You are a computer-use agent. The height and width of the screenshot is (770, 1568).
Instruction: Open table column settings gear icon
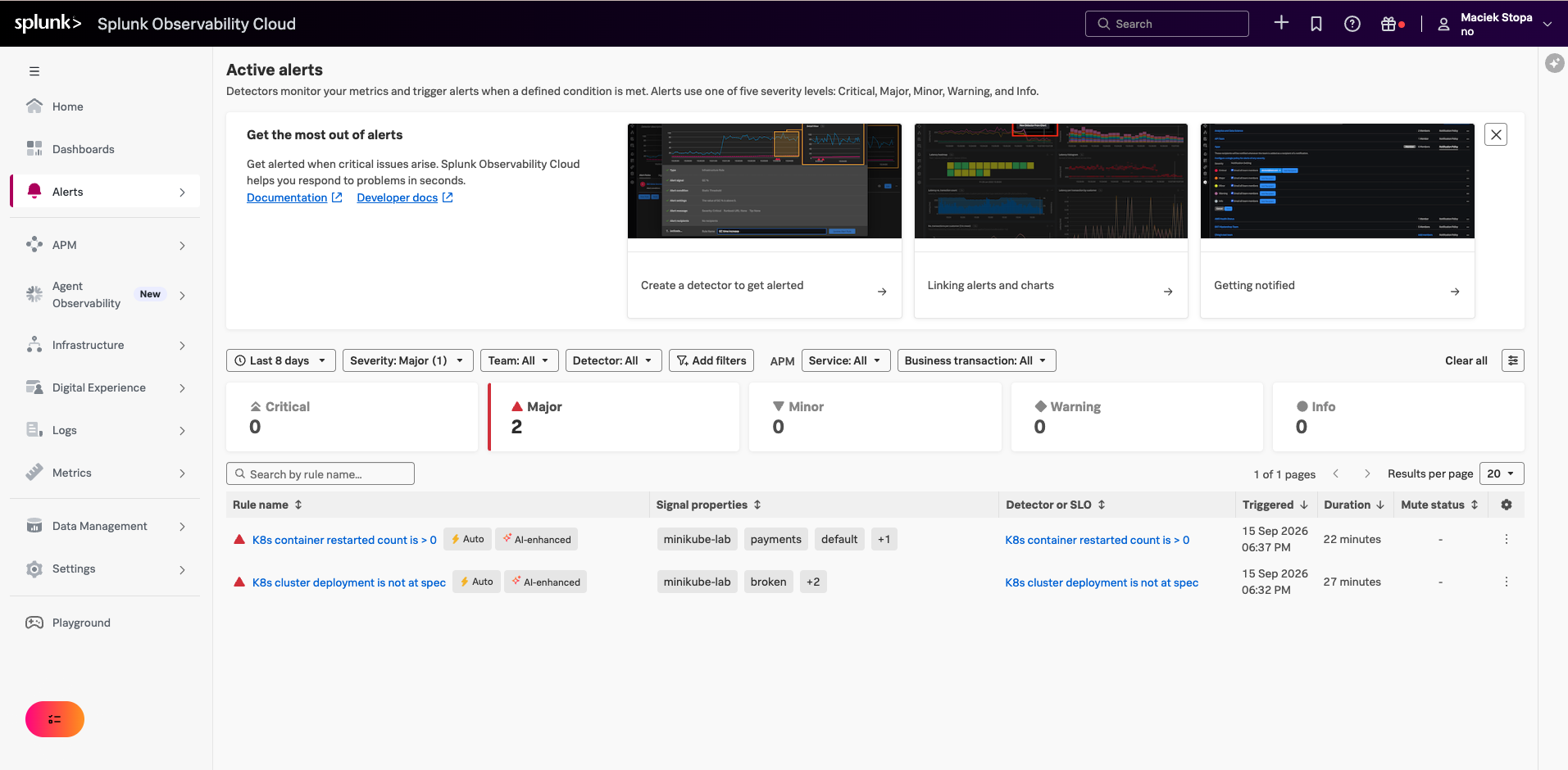pyautogui.click(x=1507, y=505)
